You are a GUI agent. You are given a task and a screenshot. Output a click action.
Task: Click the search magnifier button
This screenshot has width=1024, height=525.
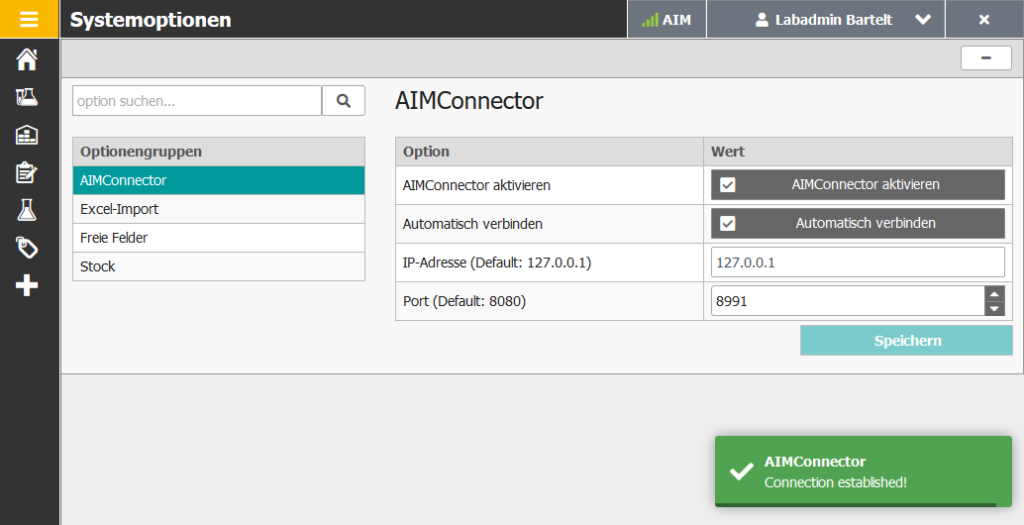(343, 101)
